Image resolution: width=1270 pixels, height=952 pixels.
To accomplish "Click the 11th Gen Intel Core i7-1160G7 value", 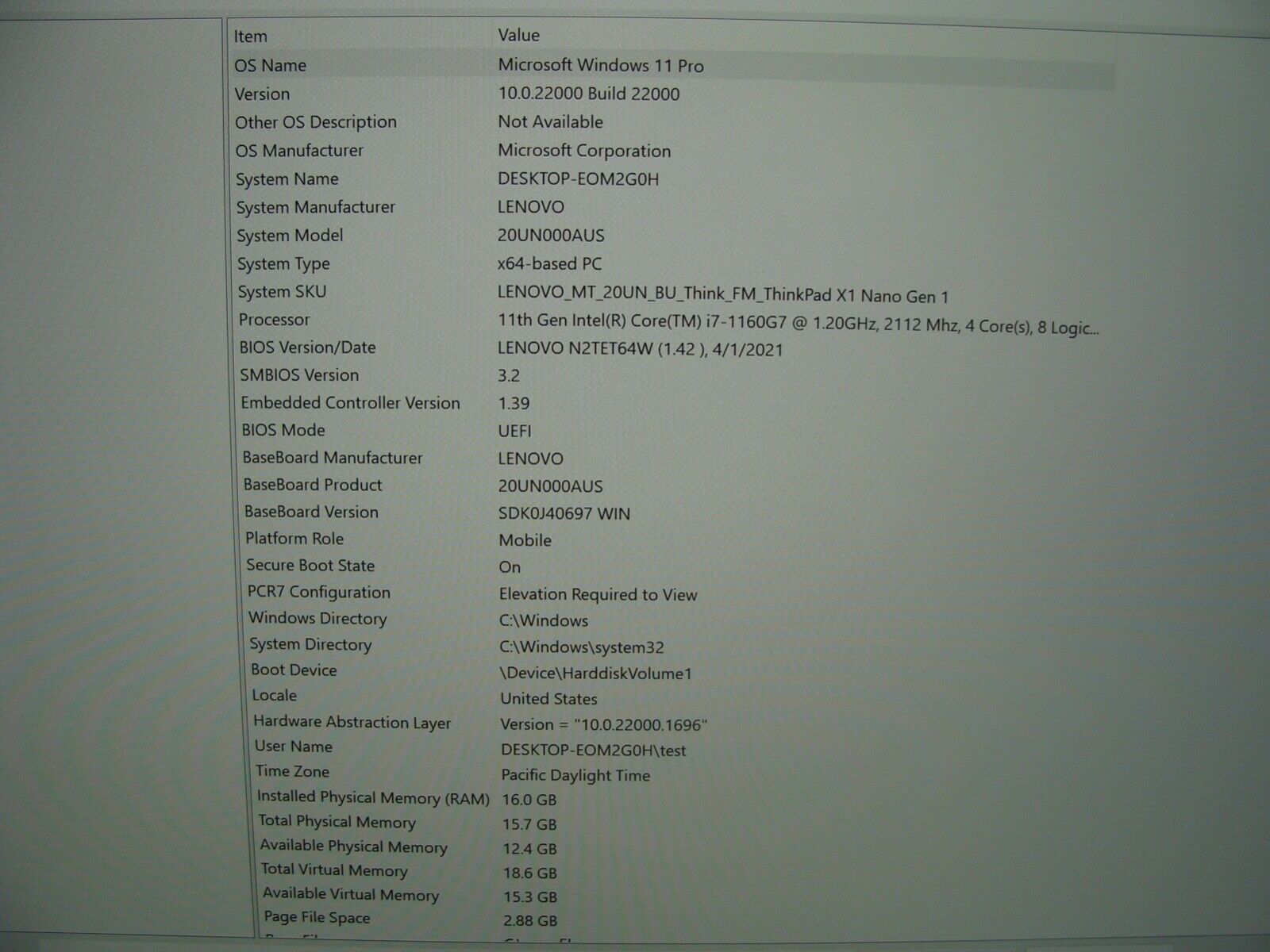I will pyautogui.click(x=799, y=325).
